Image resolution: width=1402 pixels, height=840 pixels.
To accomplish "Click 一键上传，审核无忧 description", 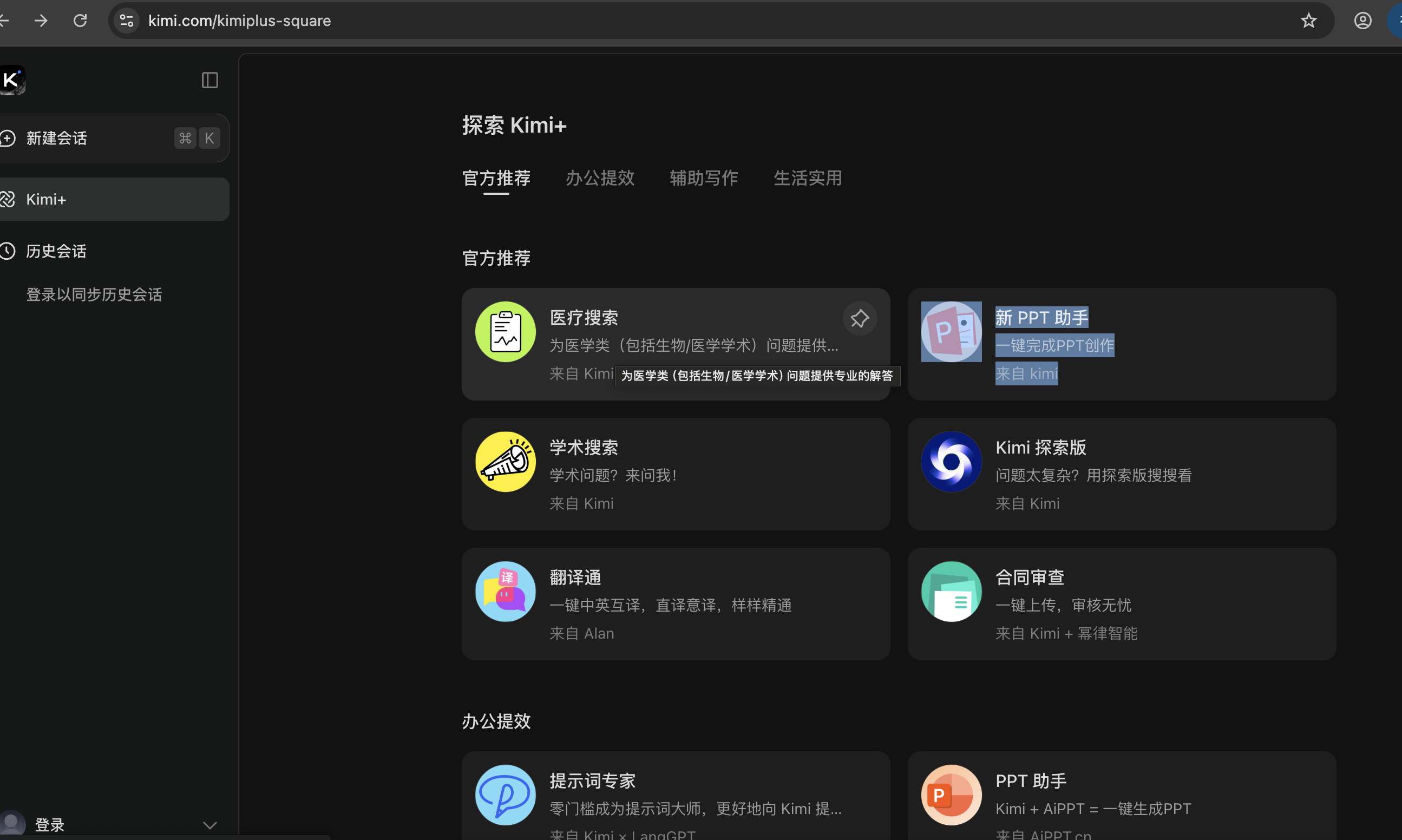I will click(x=1064, y=605).
